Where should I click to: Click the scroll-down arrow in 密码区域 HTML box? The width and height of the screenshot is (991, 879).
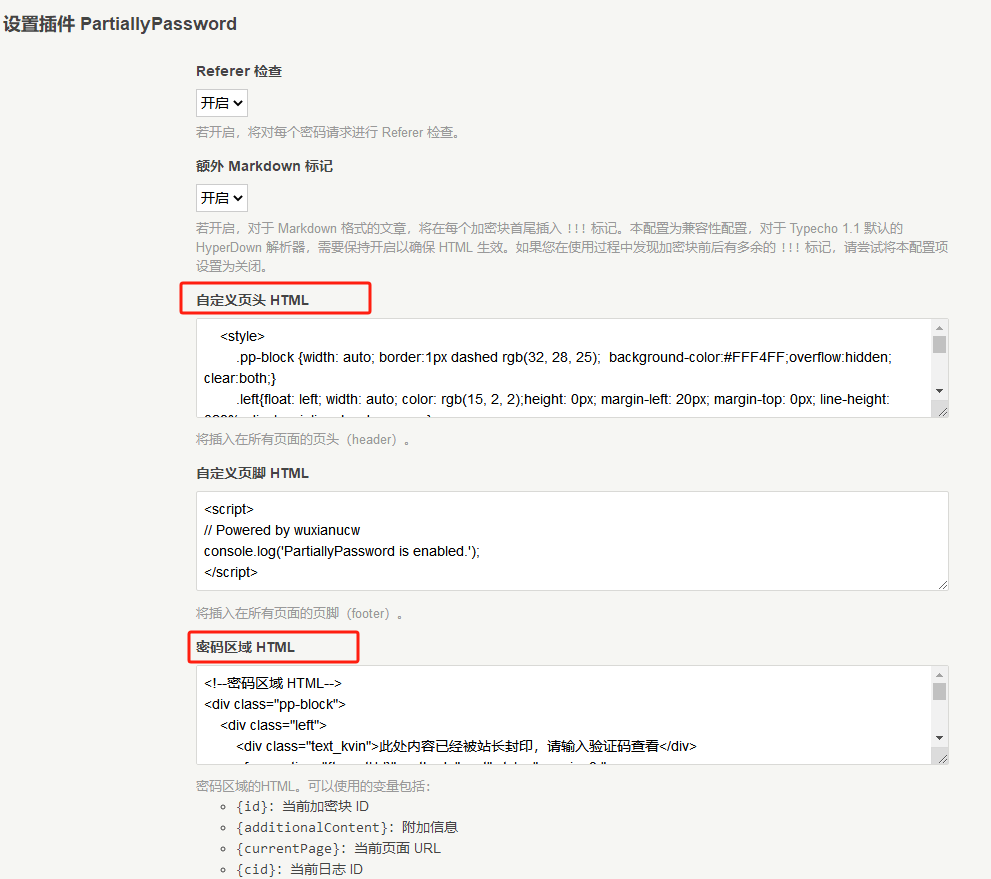tap(939, 737)
